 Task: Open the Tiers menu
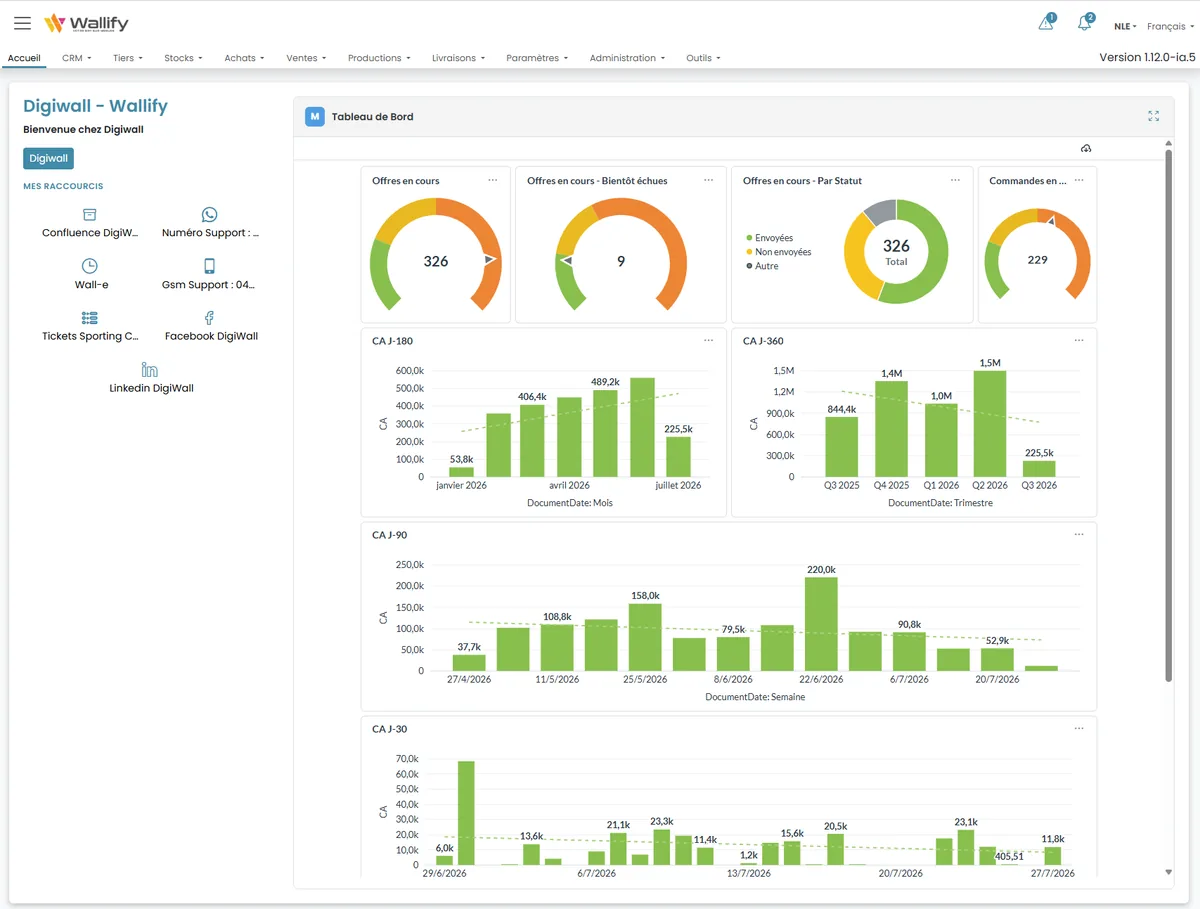(x=128, y=58)
